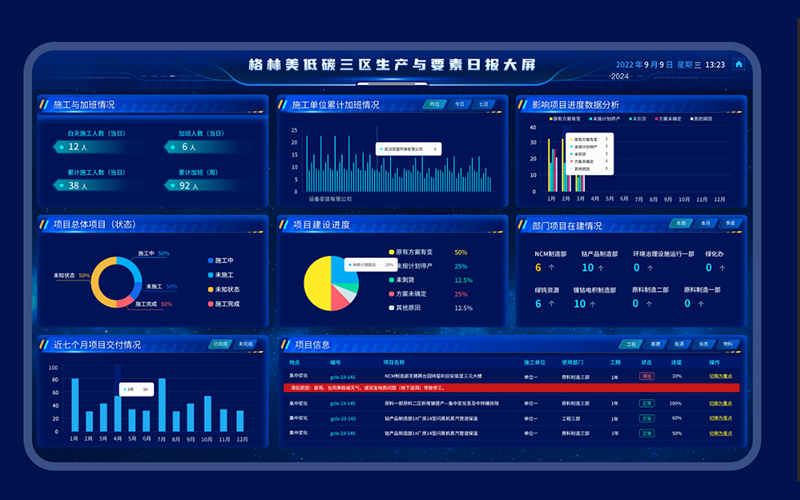Click up arrow beside 镍钴电积制造部 count
800x500 pixels.
pos(592,304)
